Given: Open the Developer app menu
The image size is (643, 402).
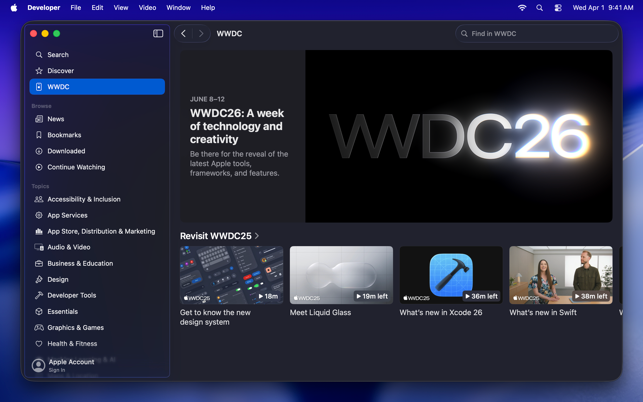Looking at the screenshot, I should point(44,8).
